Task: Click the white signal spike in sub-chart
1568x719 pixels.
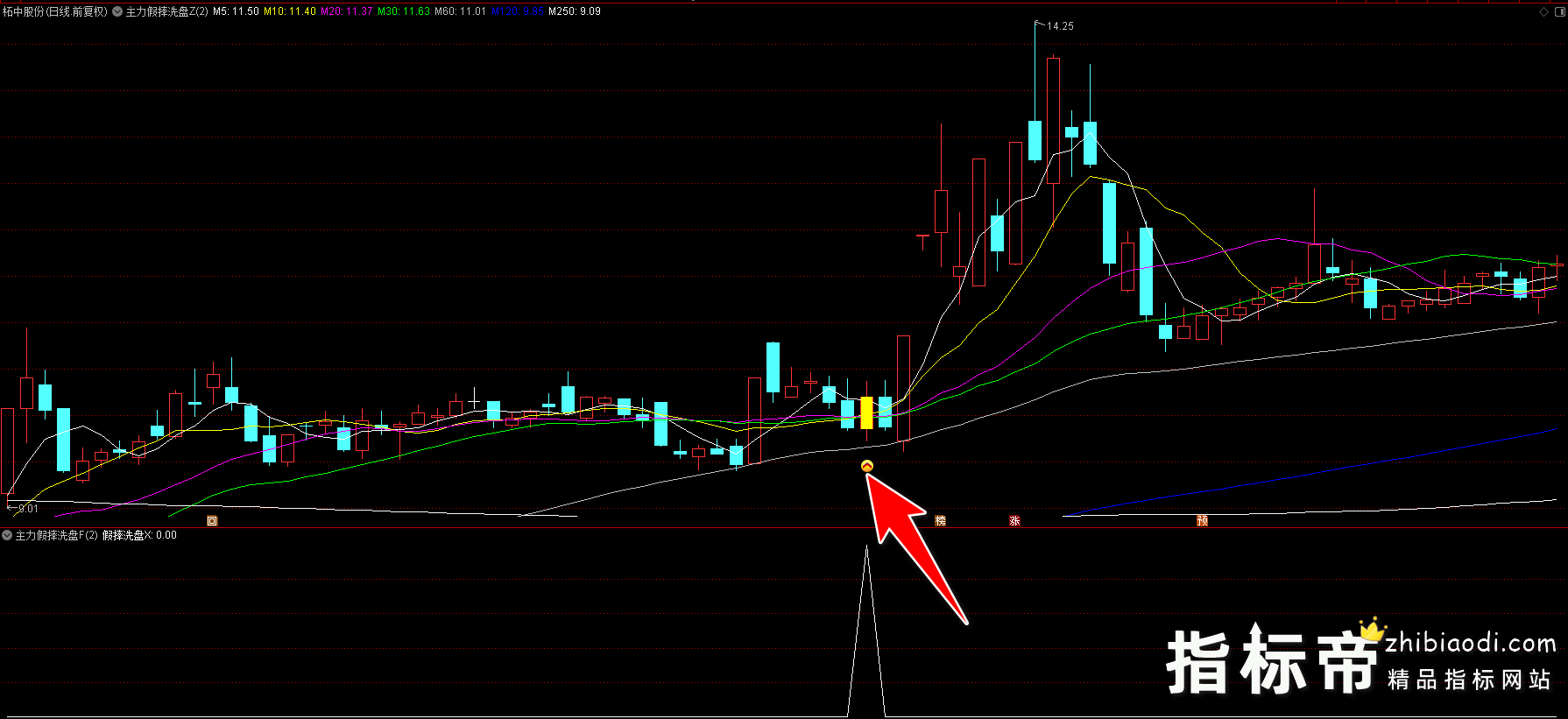Action: [866, 631]
